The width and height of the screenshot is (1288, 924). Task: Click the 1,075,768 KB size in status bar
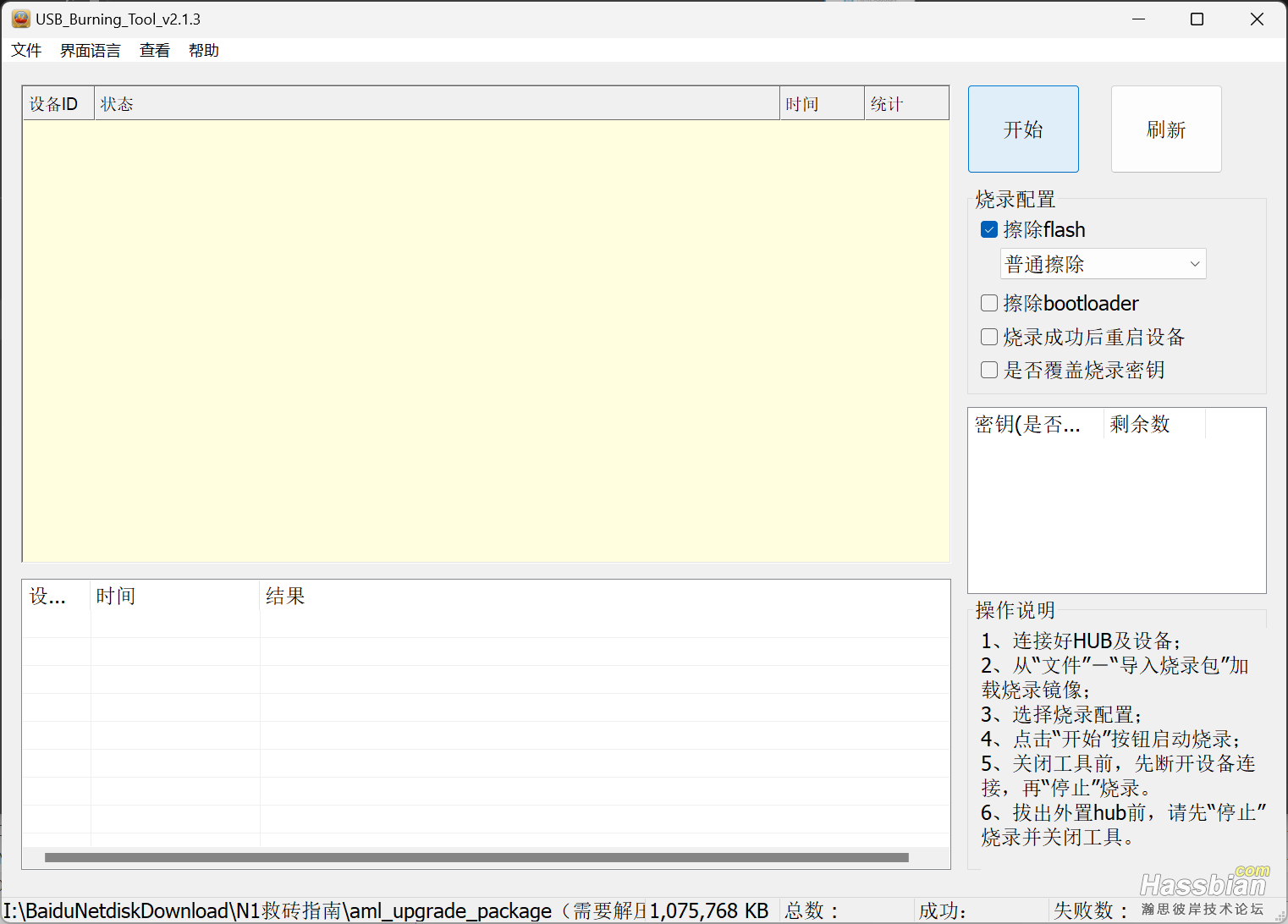(709, 910)
